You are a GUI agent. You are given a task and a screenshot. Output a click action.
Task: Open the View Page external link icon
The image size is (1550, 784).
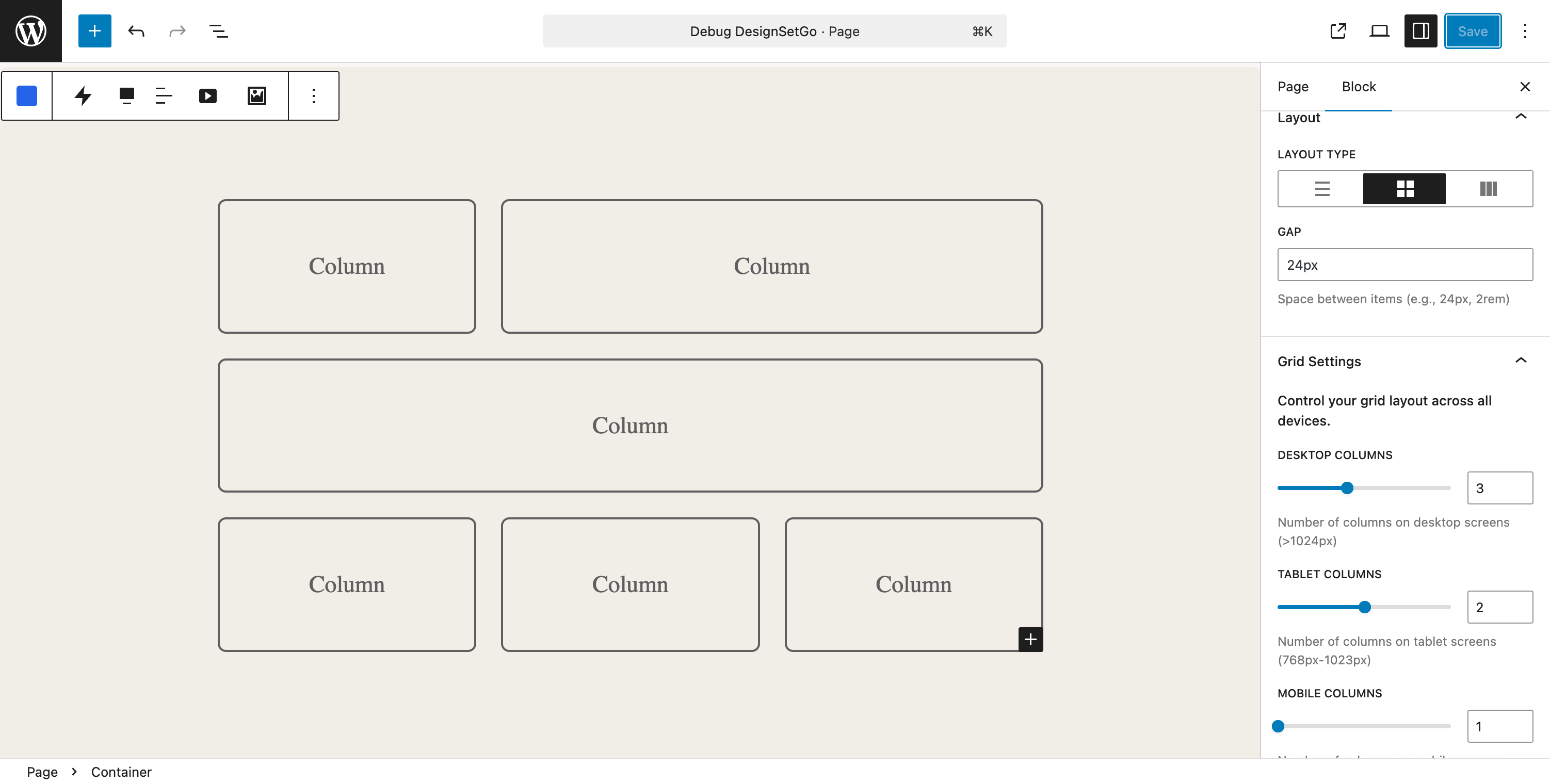1337,30
